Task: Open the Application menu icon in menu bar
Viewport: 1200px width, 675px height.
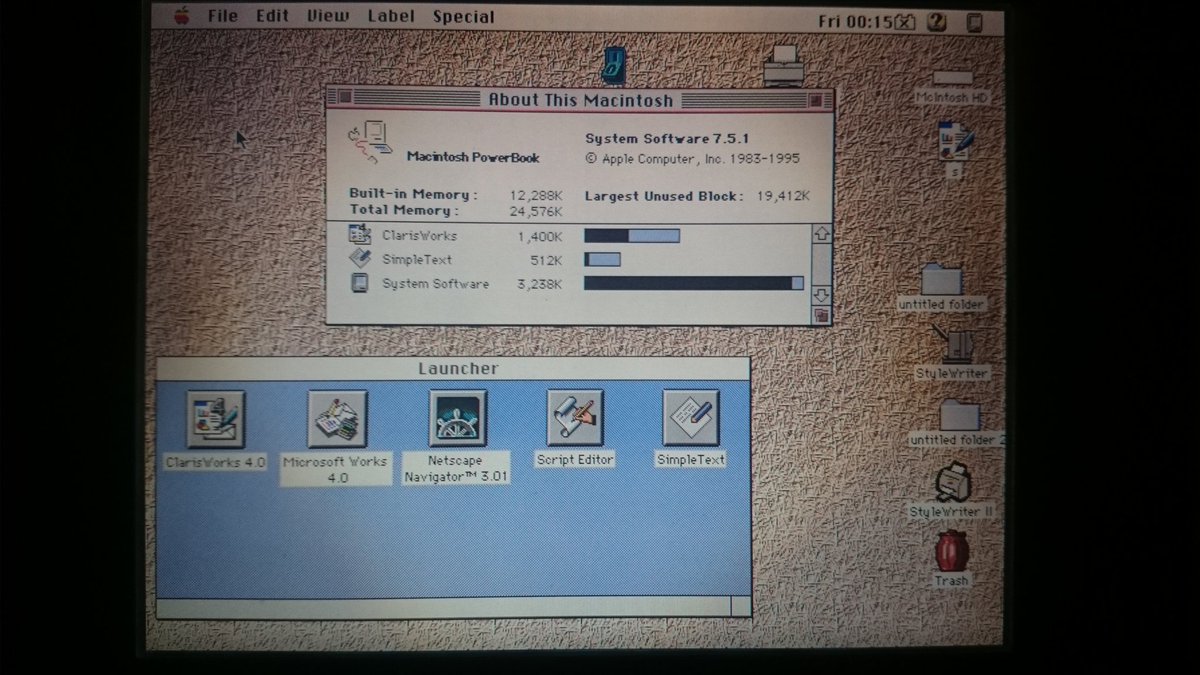Action: point(974,22)
